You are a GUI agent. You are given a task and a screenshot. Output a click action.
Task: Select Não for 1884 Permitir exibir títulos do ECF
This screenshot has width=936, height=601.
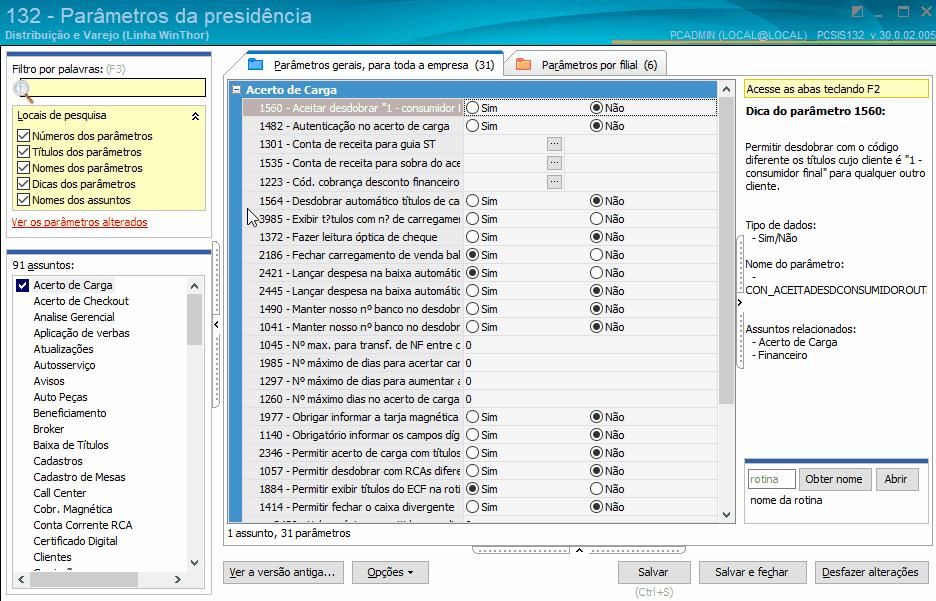[596, 489]
